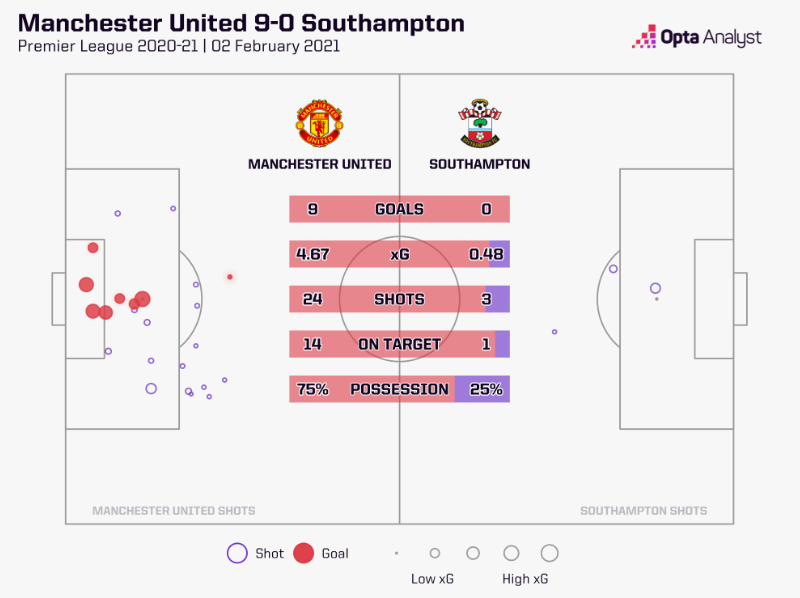800x598 pixels.
Task: Click the Southampton club crest
Action: pos(479,124)
